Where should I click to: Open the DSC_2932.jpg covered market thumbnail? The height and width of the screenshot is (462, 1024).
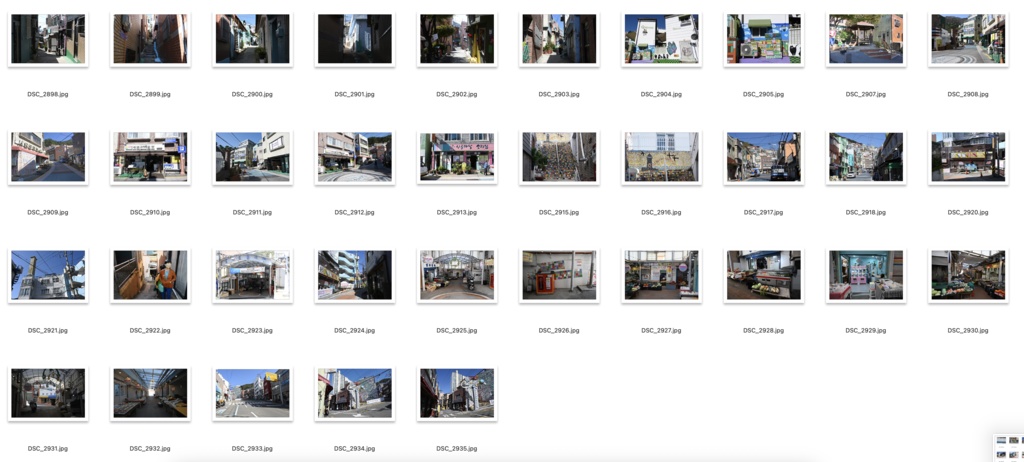[x=150, y=393]
